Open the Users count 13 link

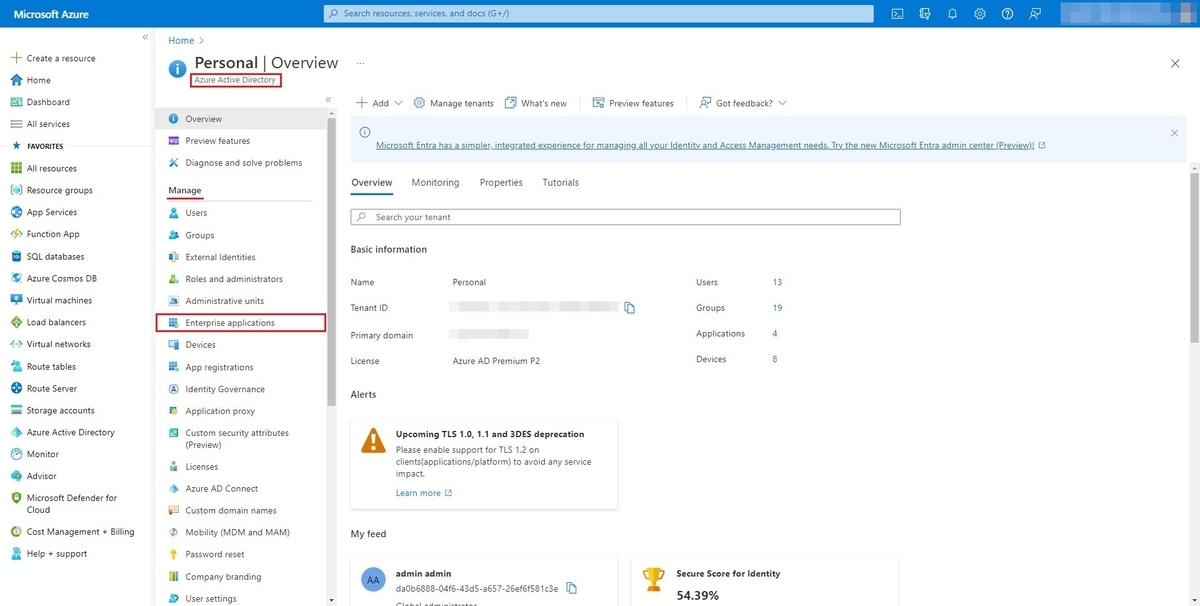pos(777,282)
